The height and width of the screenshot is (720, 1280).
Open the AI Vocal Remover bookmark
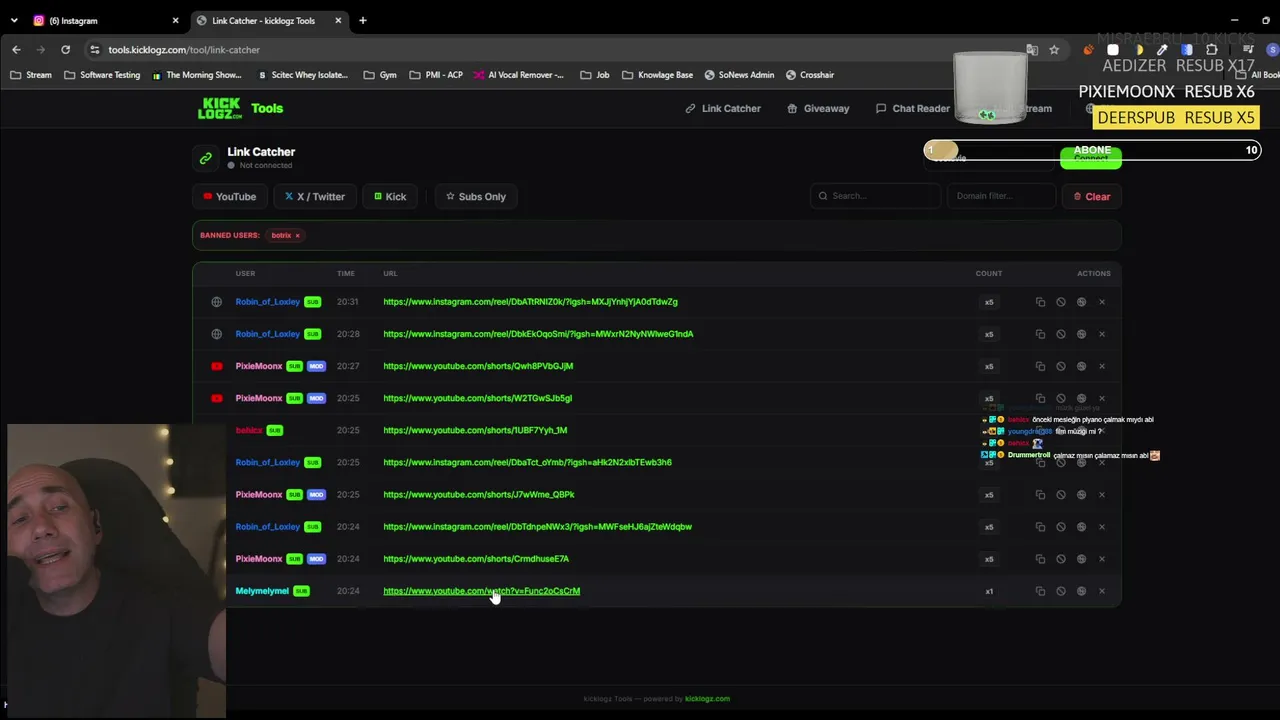coord(519,75)
